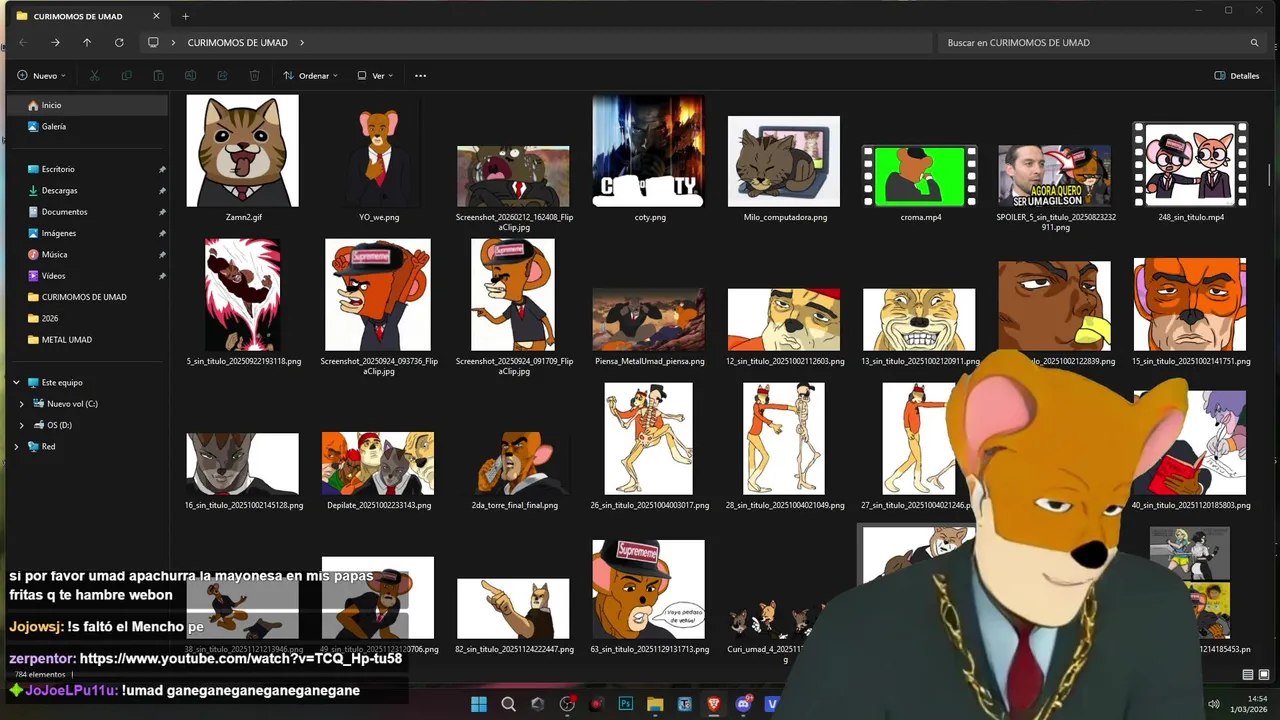
Task: Click the Delete trash icon
Action: tap(254, 76)
